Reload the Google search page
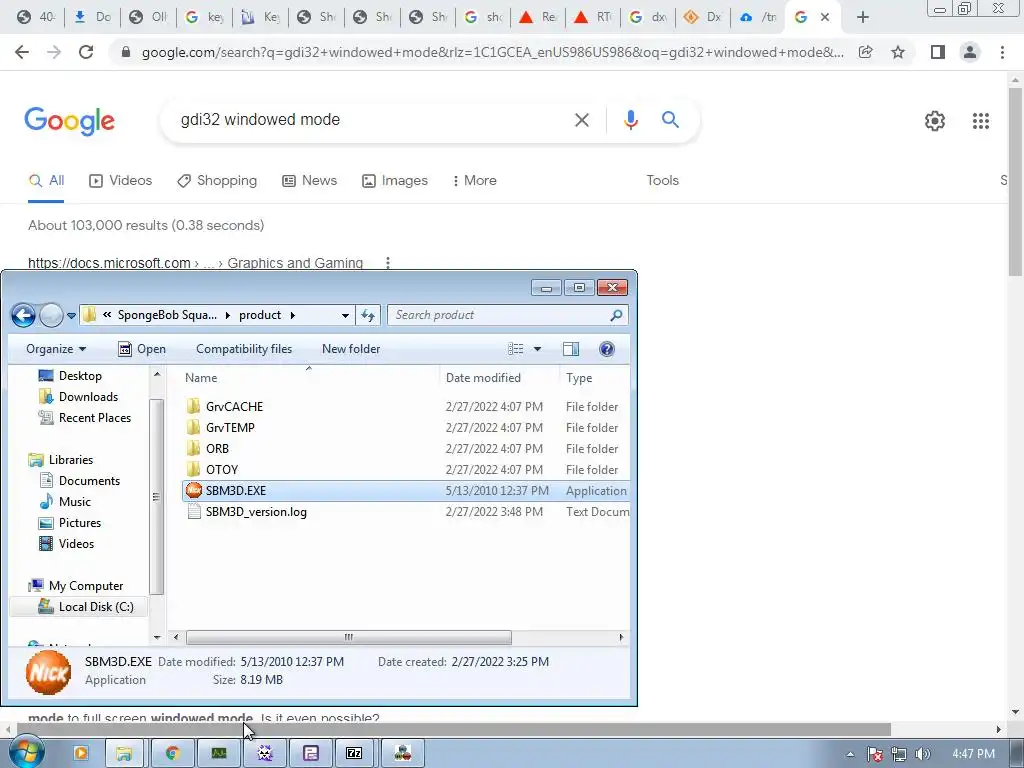The height and width of the screenshot is (768, 1024). (86, 52)
